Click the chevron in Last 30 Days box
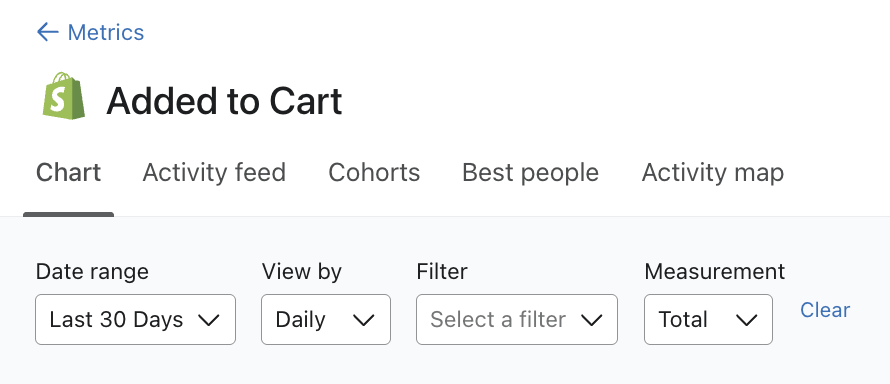Screen dimensions: 890x384 coord(209,320)
